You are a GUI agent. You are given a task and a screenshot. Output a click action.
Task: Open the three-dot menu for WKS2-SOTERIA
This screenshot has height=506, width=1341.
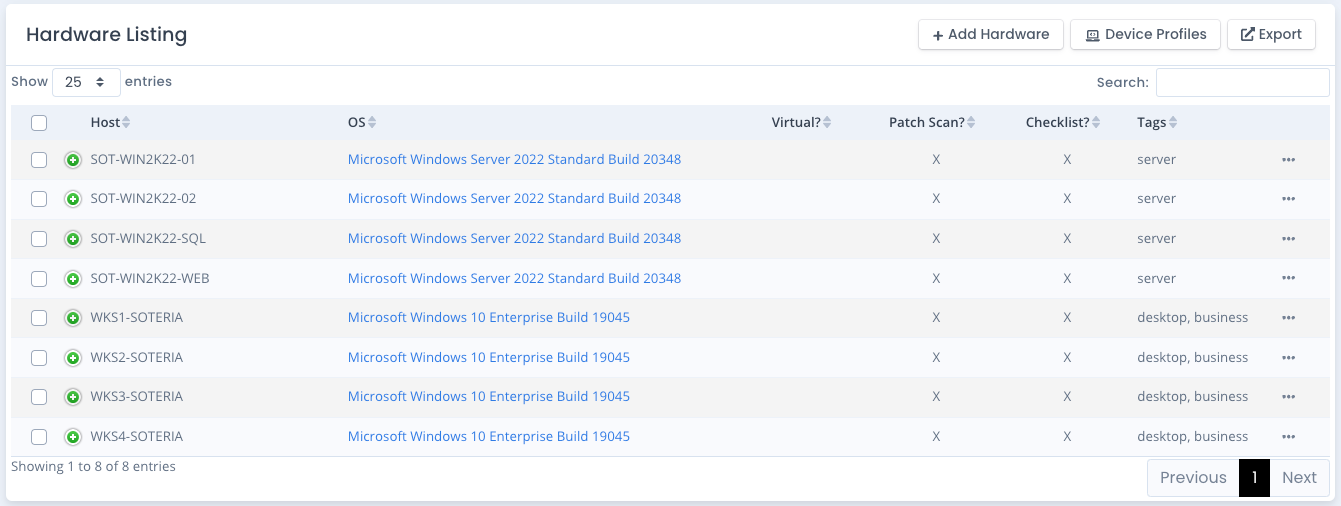tap(1288, 358)
